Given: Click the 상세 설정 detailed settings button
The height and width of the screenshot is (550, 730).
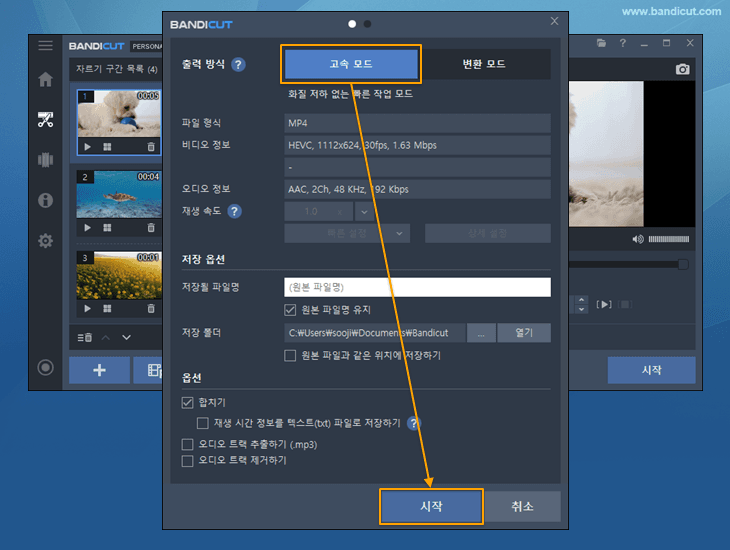Looking at the screenshot, I should click(487, 233).
